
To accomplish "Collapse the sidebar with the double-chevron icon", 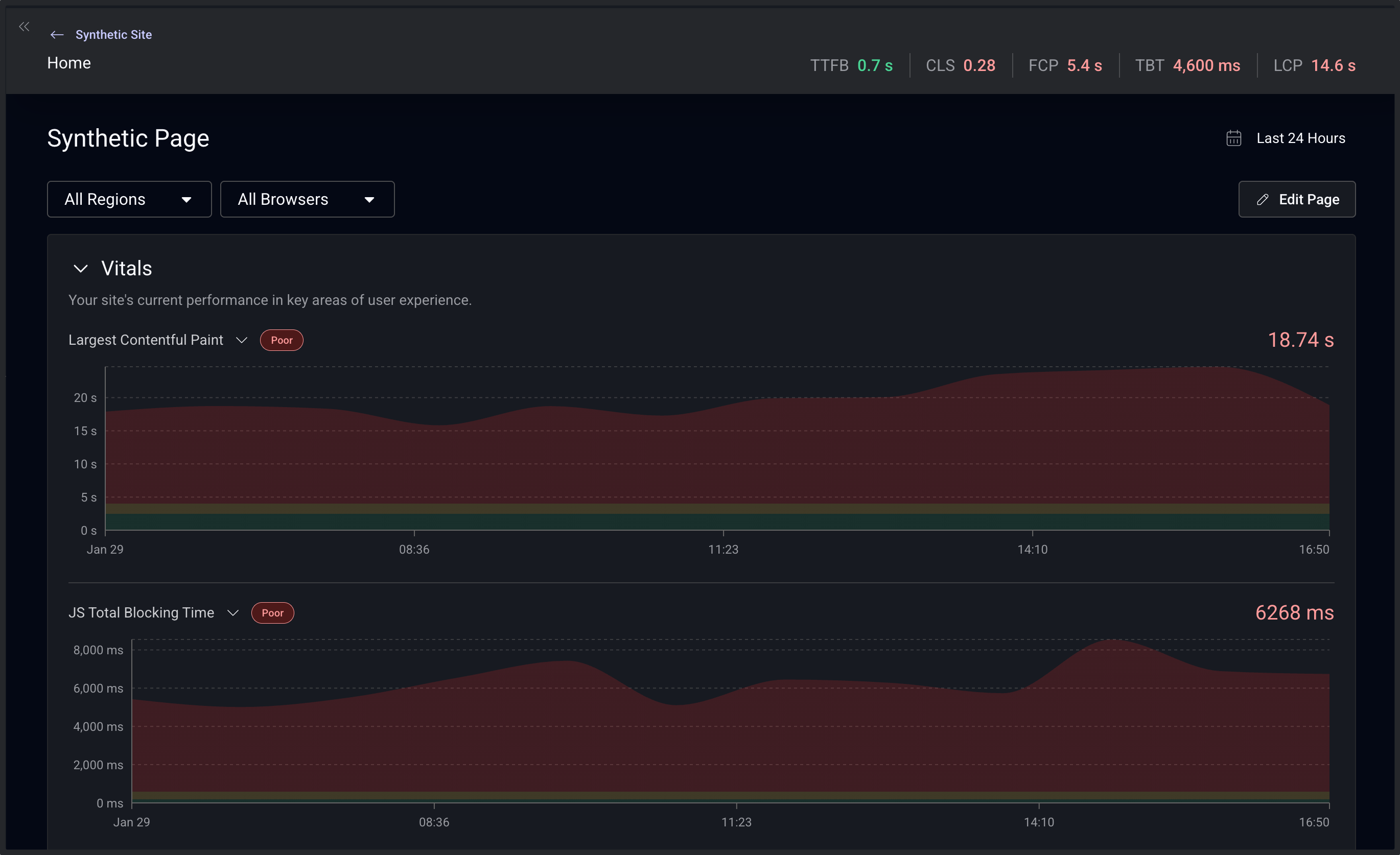I will tap(25, 26).
